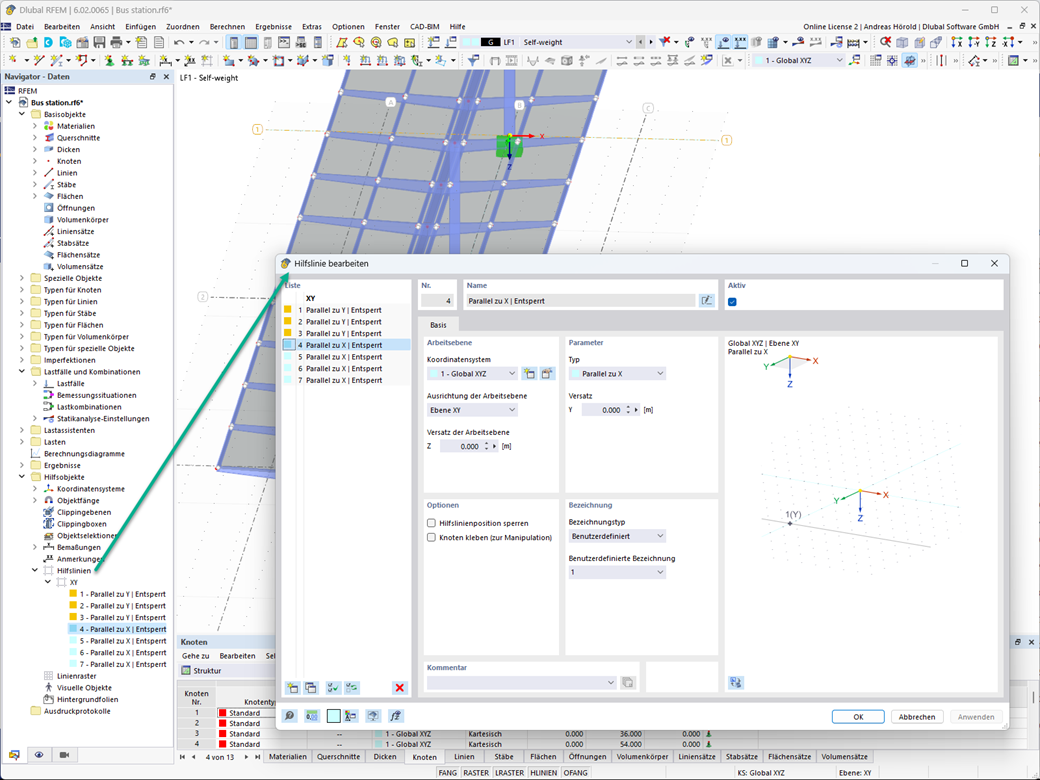Click the Abbrechen button
The height and width of the screenshot is (780, 1040).
(917, 717)
